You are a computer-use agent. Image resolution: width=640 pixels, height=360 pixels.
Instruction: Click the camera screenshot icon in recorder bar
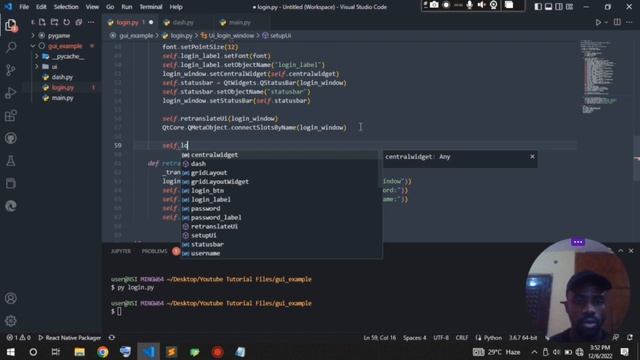(x=434, y=5)
